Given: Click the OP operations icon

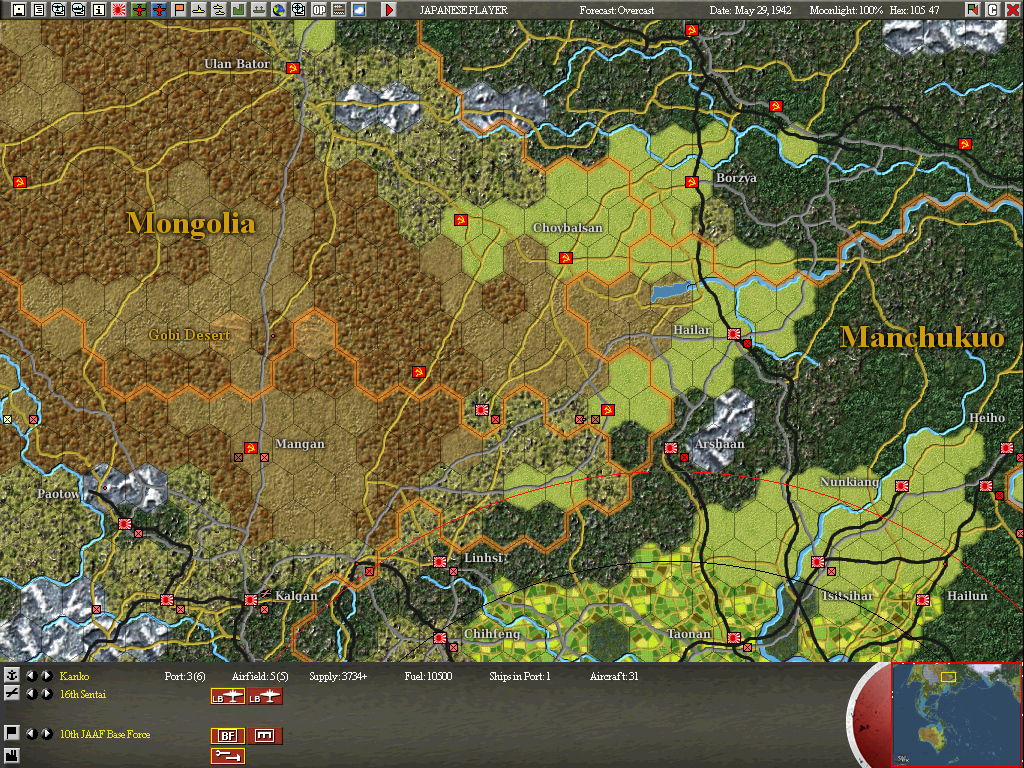Looking at the screenshot, I should pyautogui.click(x=319, y=10).
